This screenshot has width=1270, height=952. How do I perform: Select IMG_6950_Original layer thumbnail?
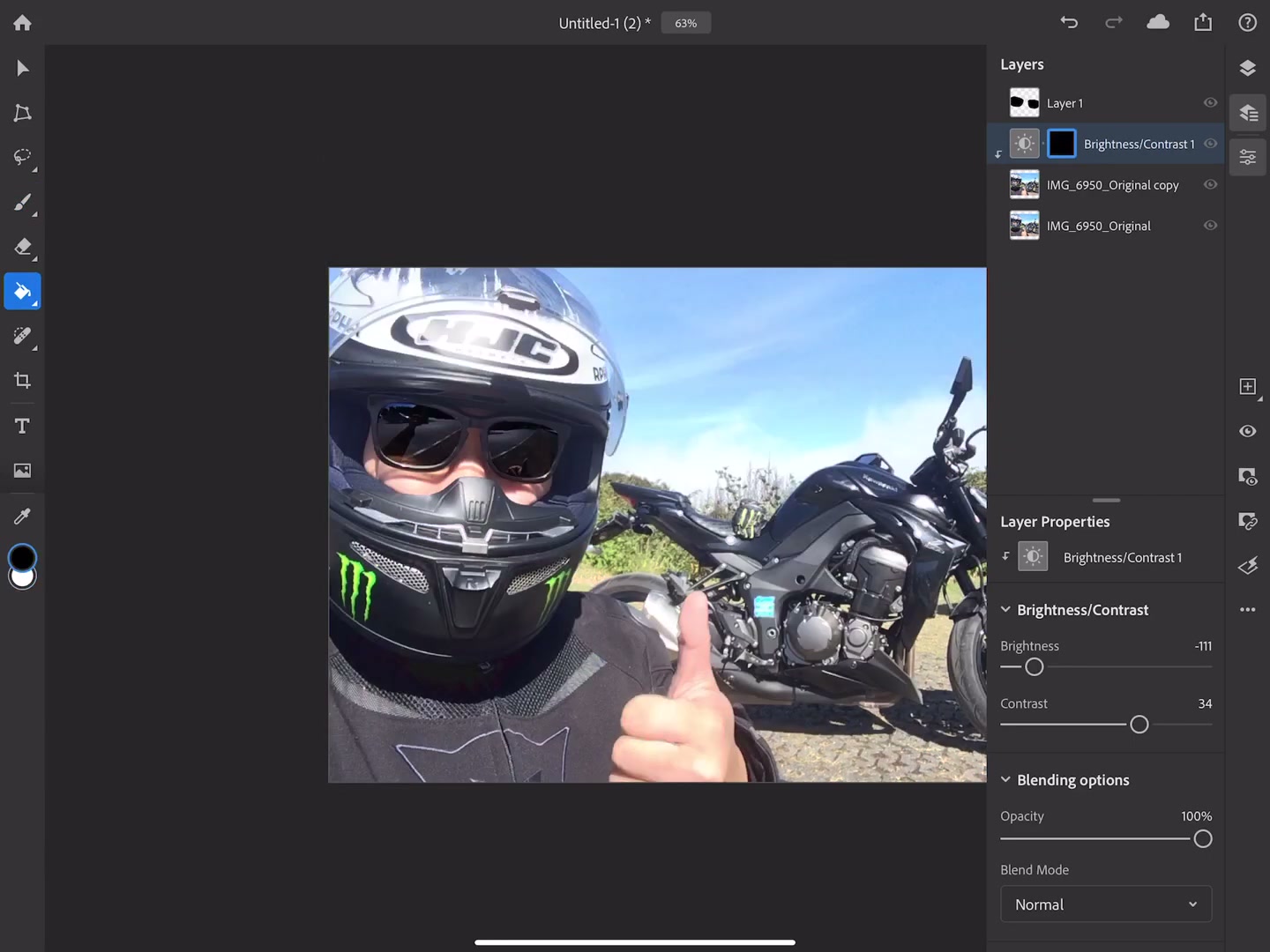[1024, 226]
